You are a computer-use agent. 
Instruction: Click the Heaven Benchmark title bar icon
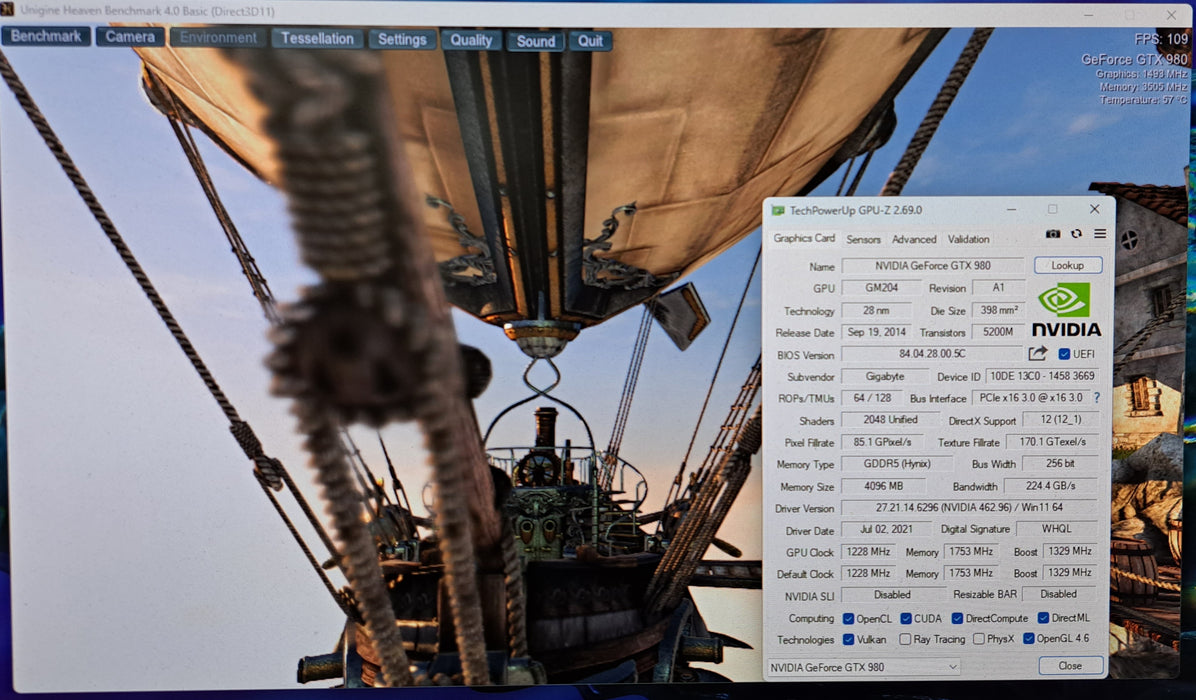7,10
